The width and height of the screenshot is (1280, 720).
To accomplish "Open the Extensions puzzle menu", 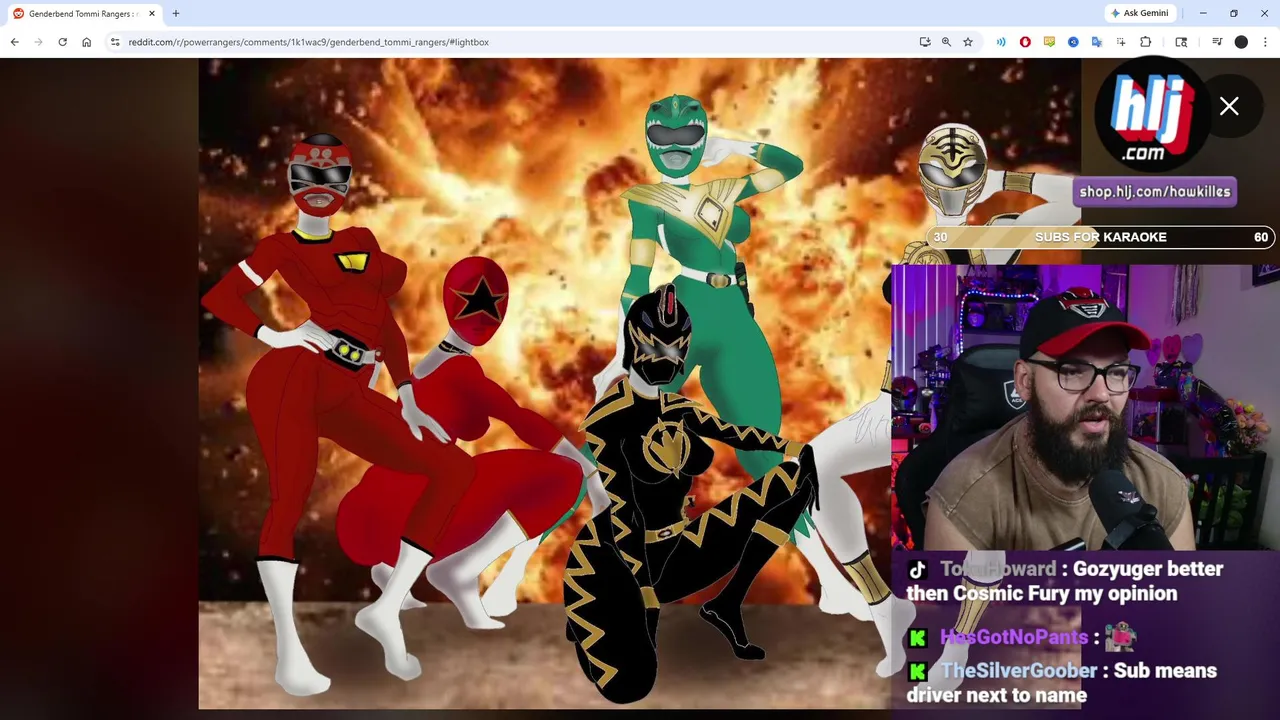I will [1146, 42].
